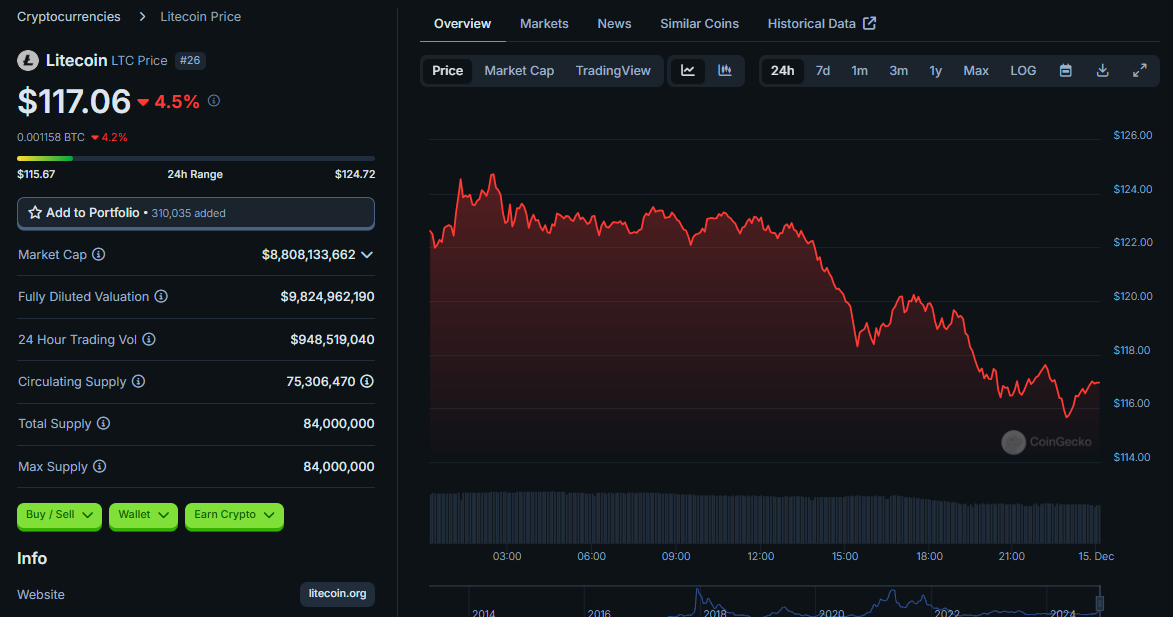Open the Similar Coins tab
Image resolution: width=1173 pixels, height=617 pixels.
click(x=699, y=23)
